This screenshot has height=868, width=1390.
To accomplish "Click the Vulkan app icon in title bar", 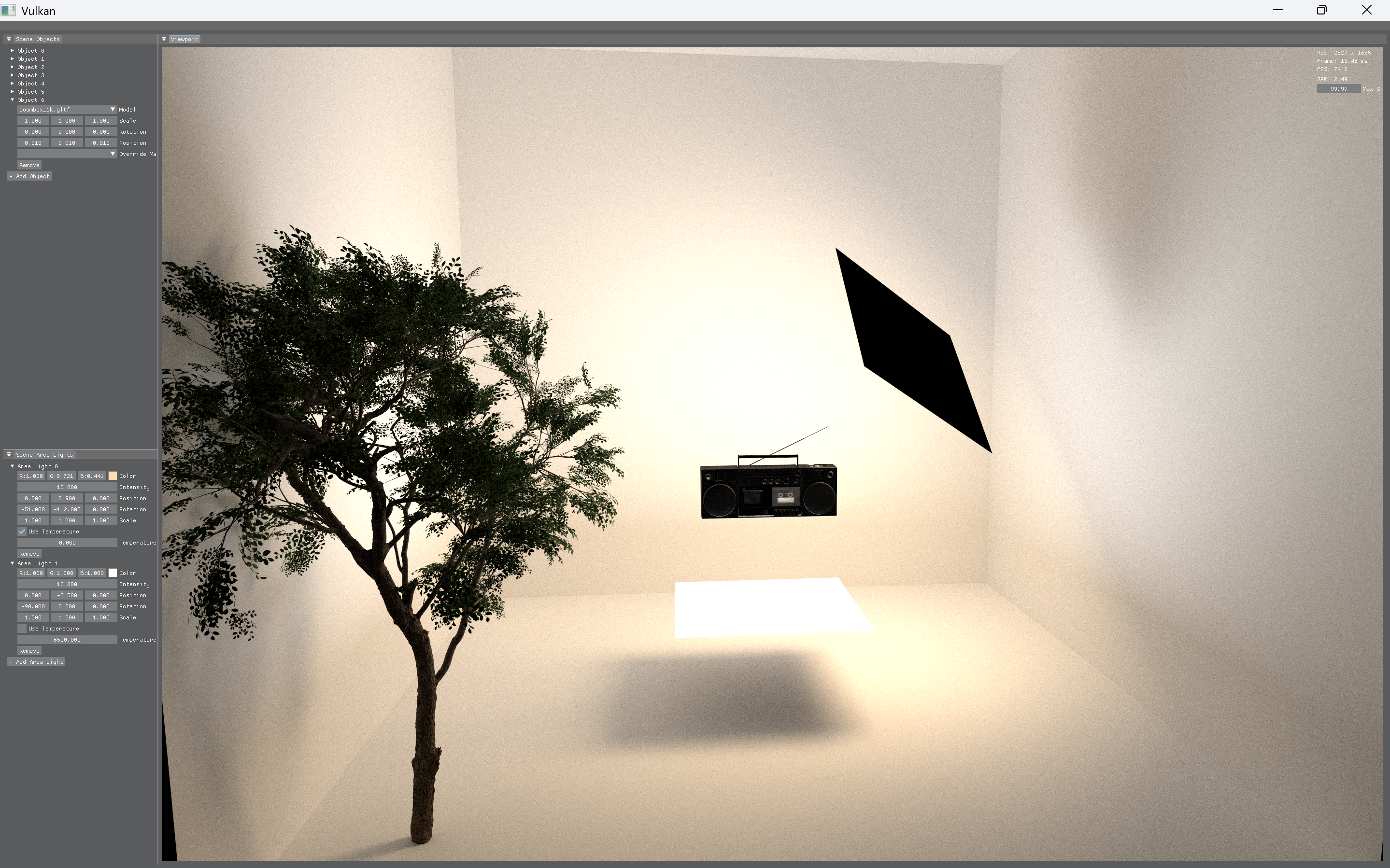I will pyautogui.click(x=8, y=10).
